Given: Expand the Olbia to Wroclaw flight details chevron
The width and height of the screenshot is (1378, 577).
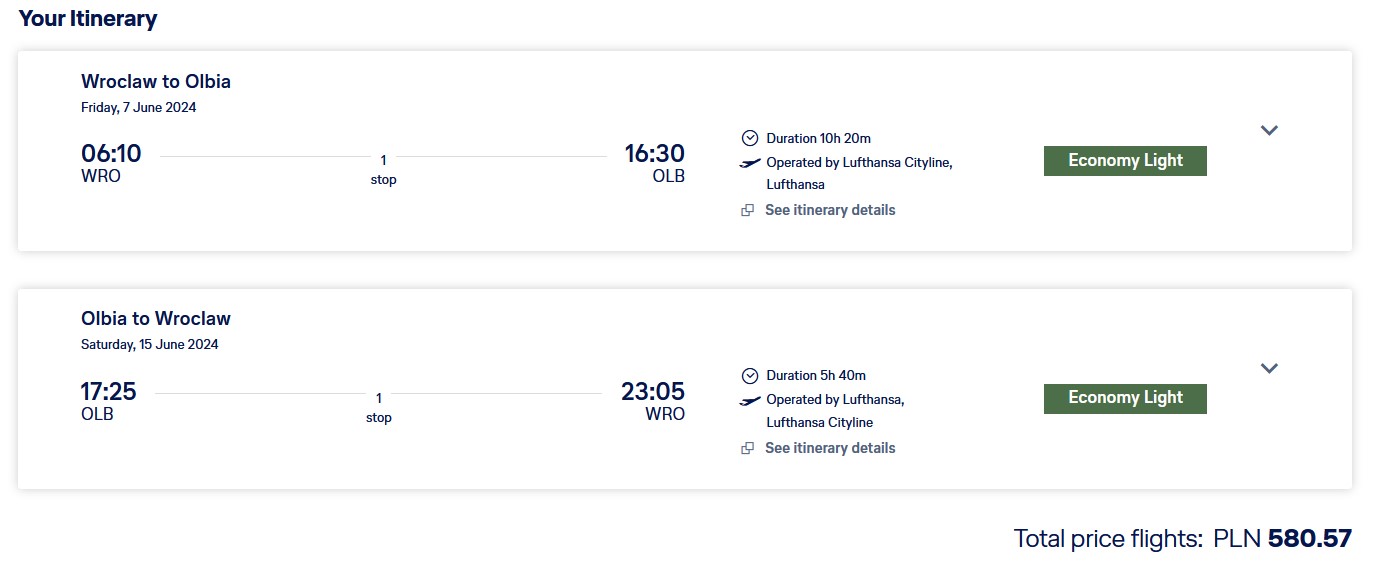Looking at the screenshot, I should [x=1269, y=368].
